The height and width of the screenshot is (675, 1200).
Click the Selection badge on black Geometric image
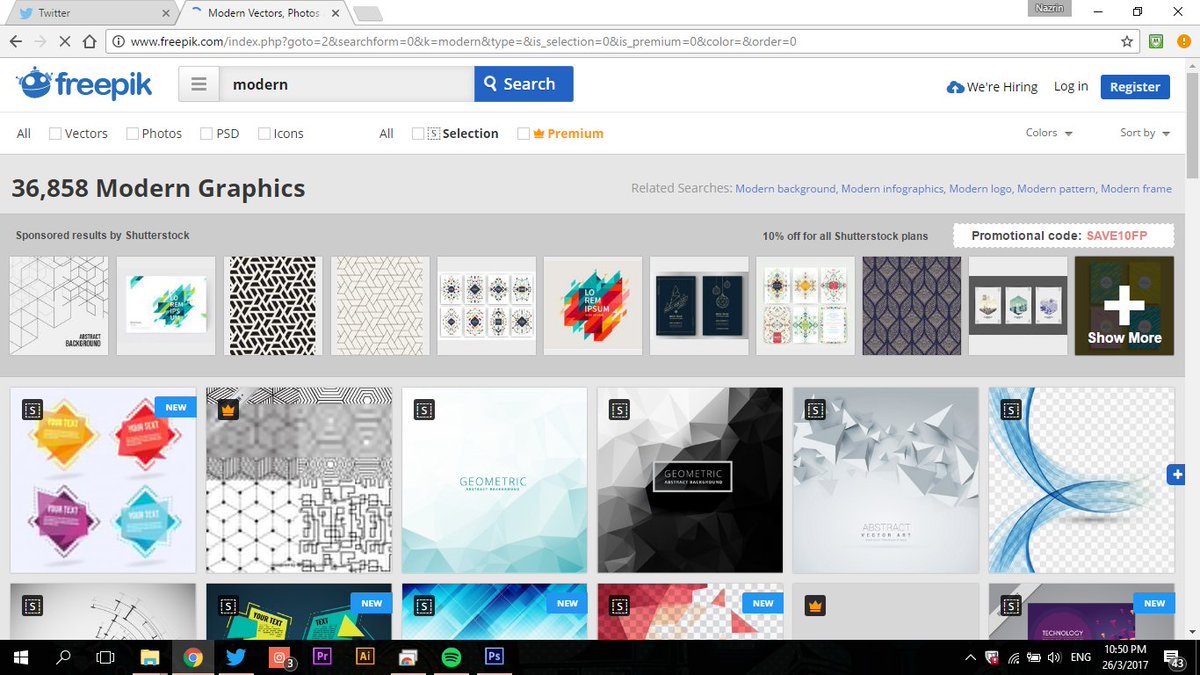(x=620, y=410)
